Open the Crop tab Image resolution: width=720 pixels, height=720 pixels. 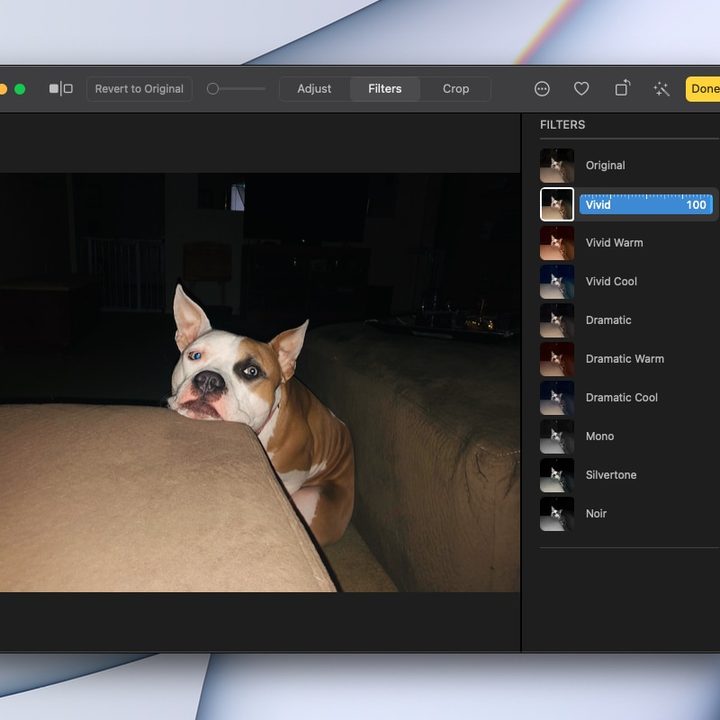[456, 89]
